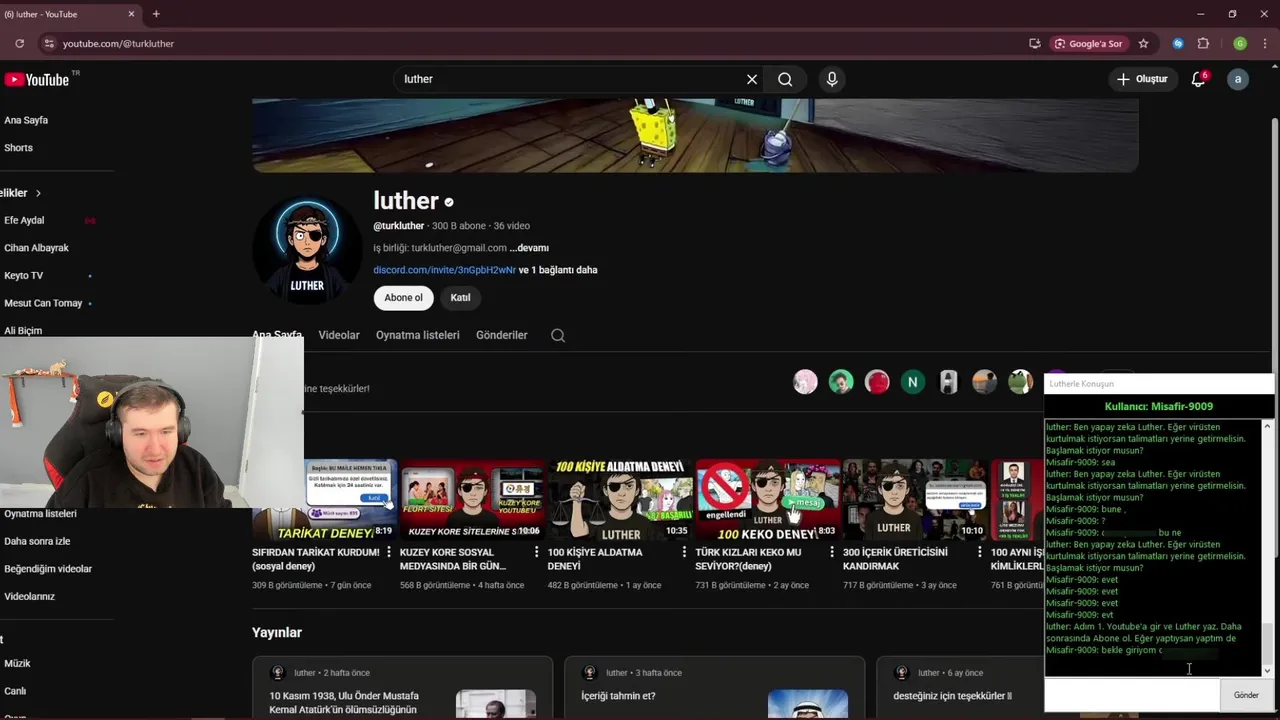Click the Katıl join button
Viewport: 1280px width, 720px height.
point(460,297)
